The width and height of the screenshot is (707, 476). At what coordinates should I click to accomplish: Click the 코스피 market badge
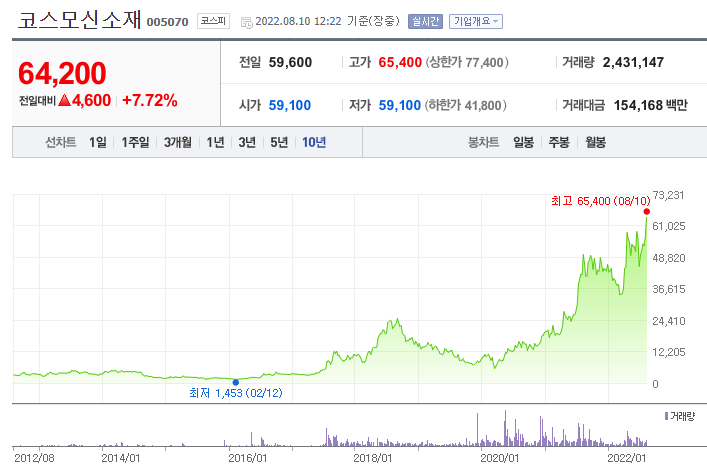[213, 21]
